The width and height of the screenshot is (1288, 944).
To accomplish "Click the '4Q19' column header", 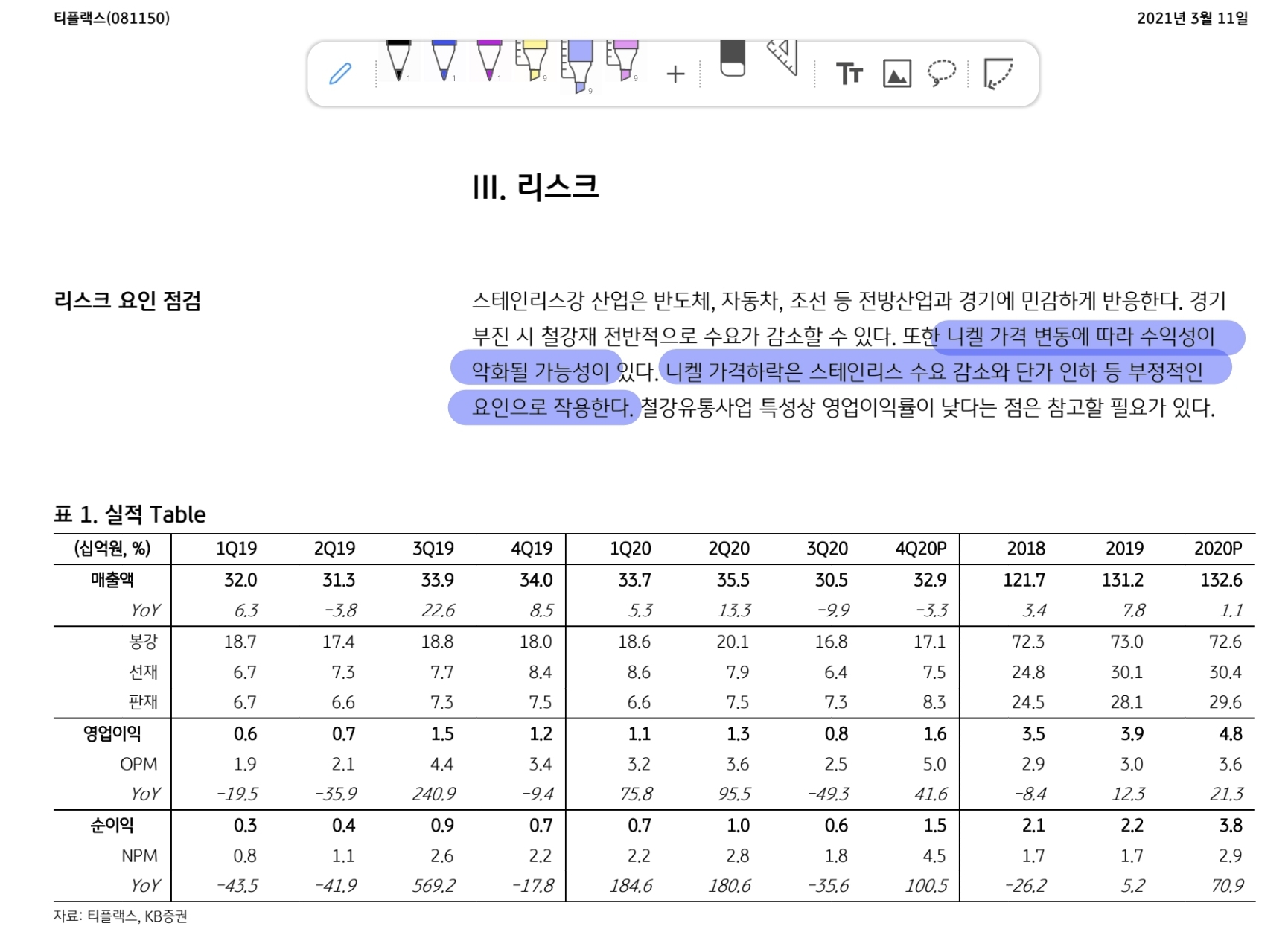I will (x=532, y=549).
